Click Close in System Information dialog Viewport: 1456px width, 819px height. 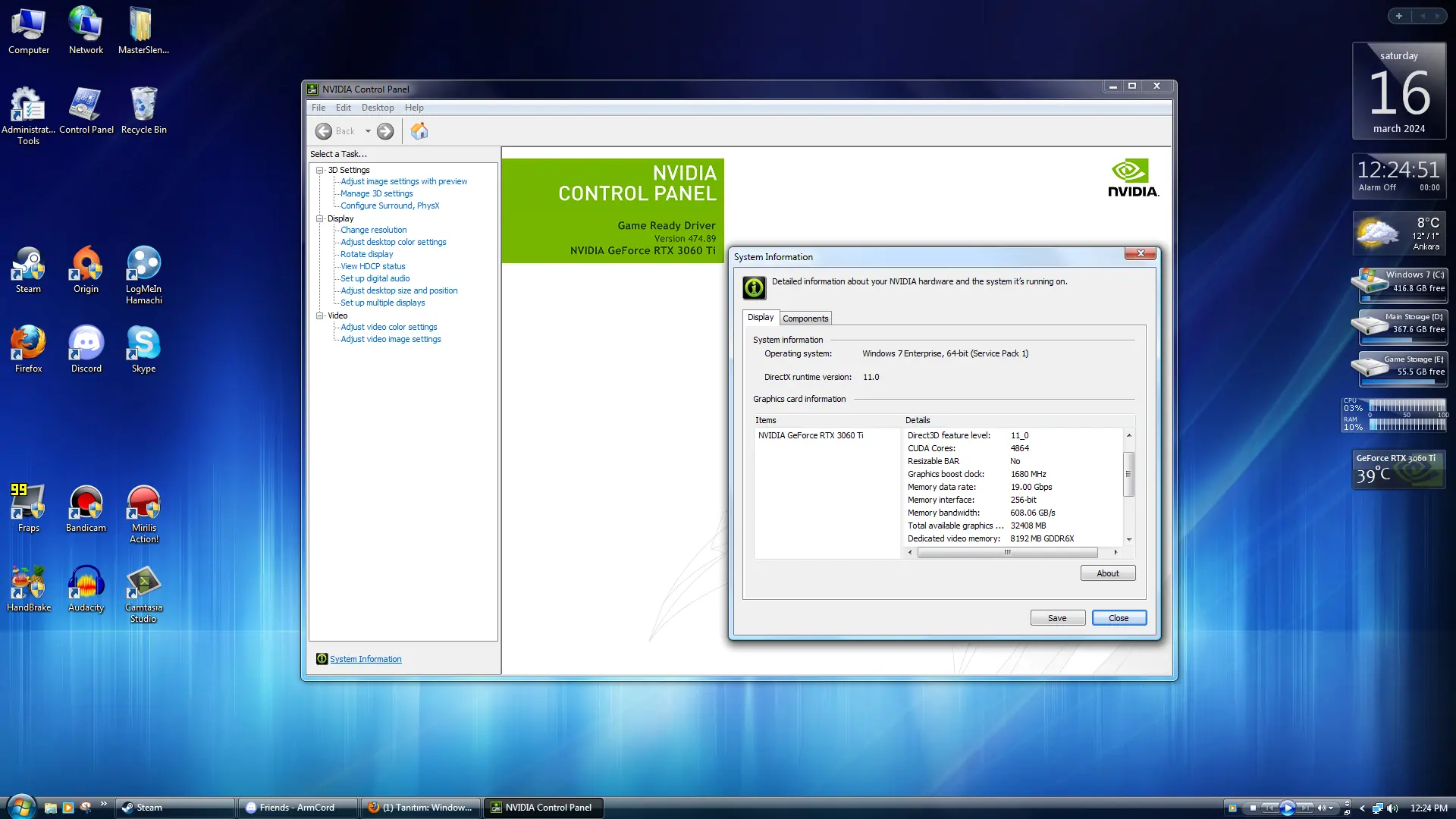click(1119, 618)
